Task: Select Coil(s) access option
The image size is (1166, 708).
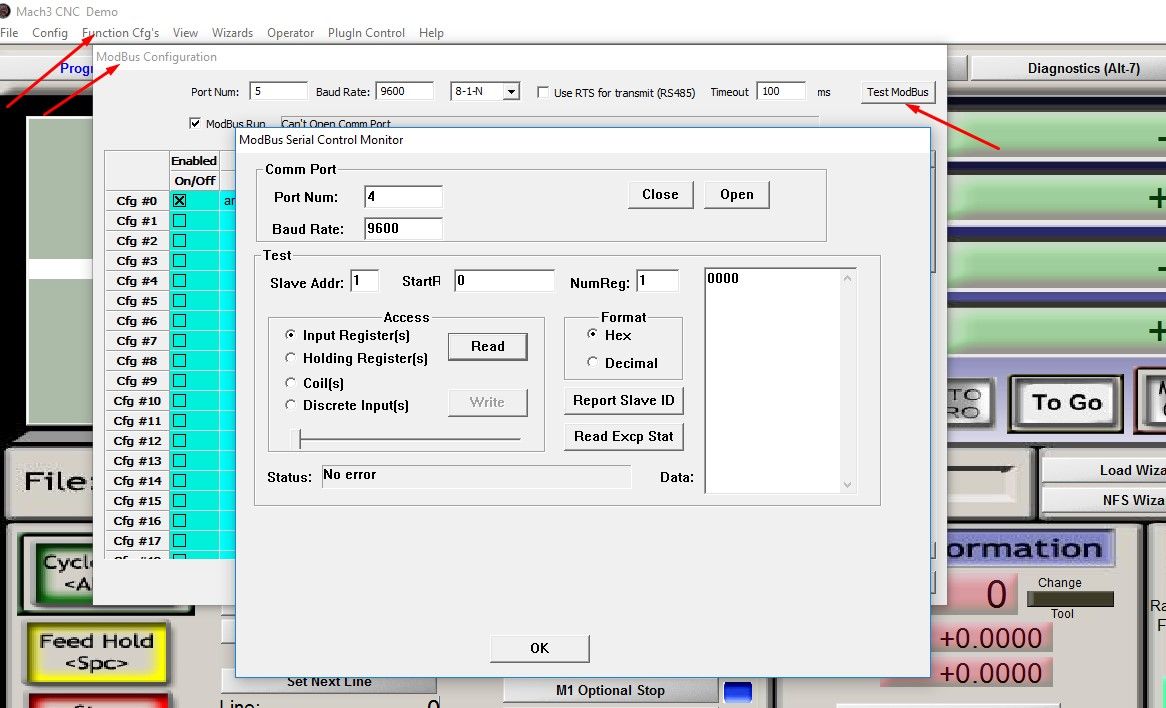Action: (290, 382)
